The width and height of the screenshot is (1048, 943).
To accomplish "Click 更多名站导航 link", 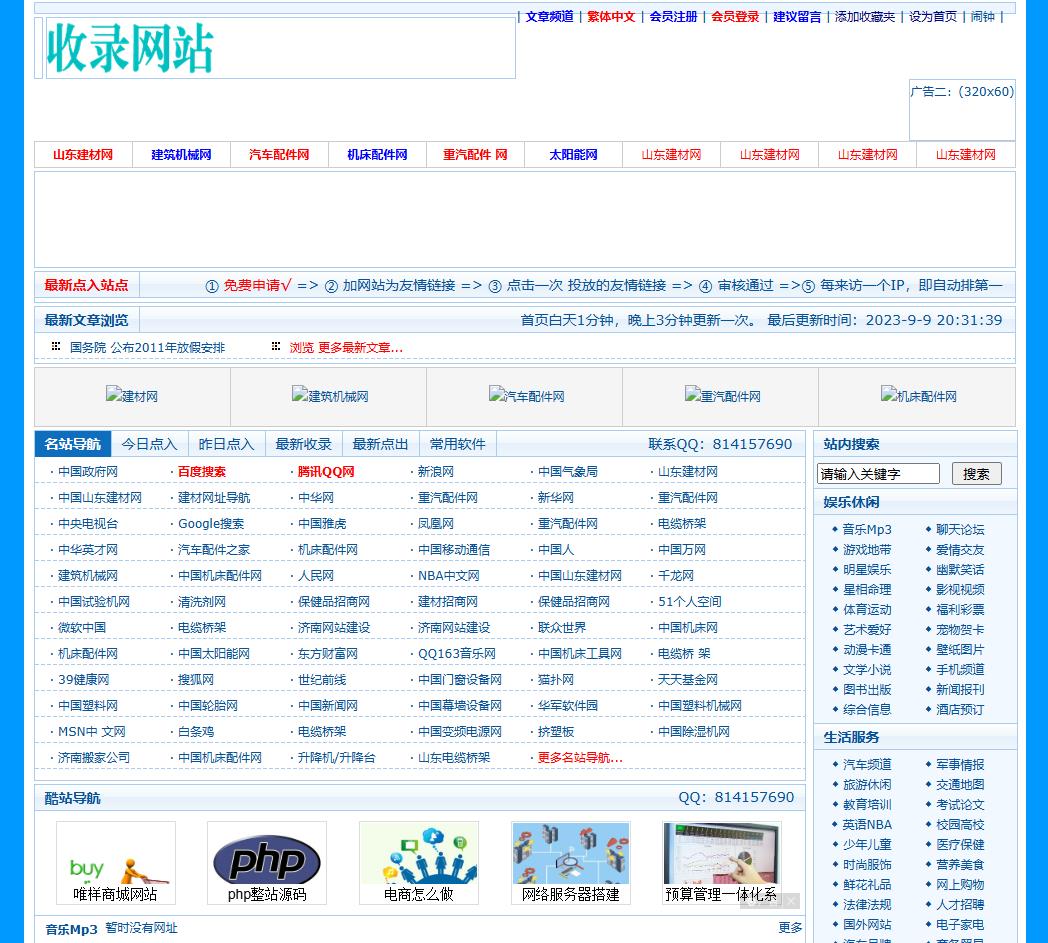I will tap(580, 759).
